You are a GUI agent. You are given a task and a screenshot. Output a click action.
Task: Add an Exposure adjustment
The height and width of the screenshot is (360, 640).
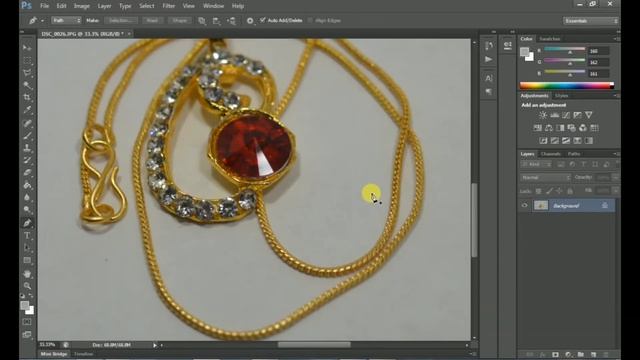coord(577,115)
